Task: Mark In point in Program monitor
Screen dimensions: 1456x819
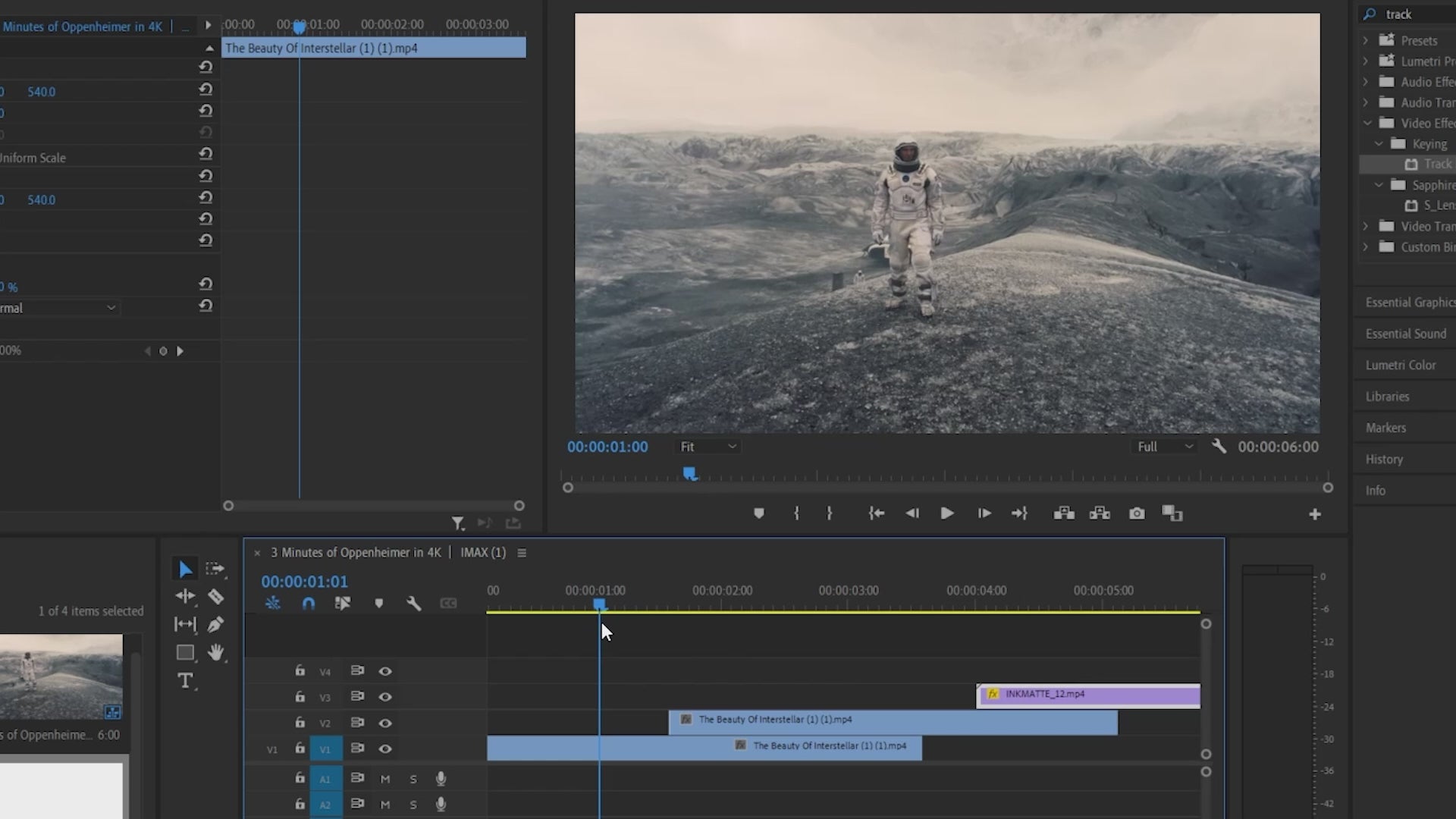Action: [x=796, y=513]
